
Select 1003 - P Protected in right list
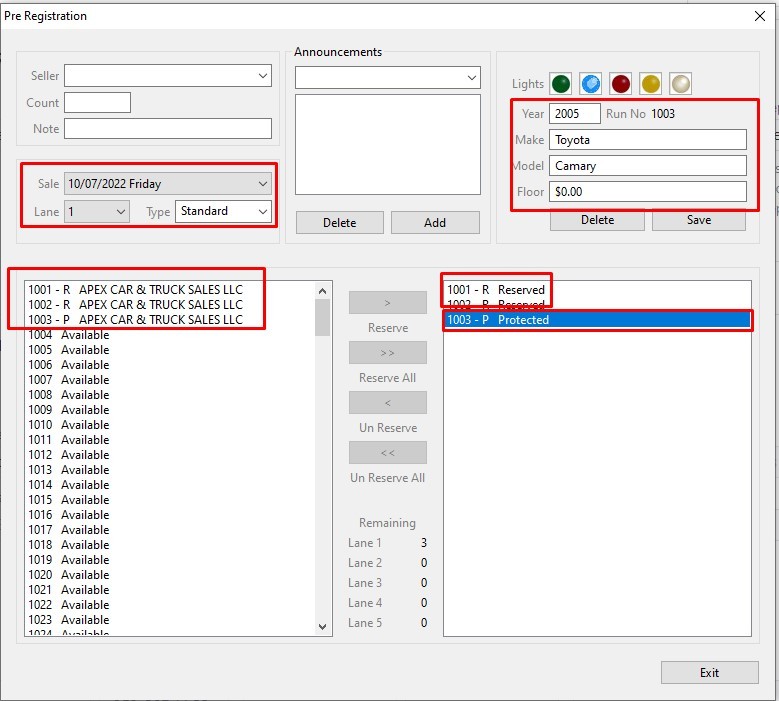(597, 320)
